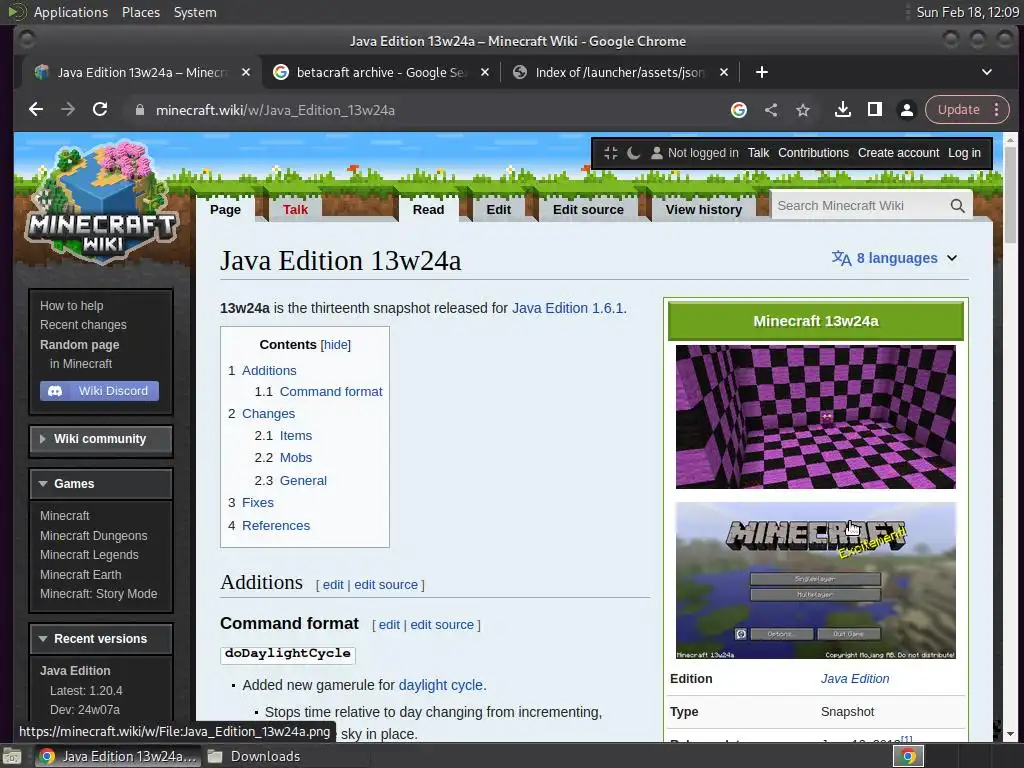The width and height of the screenshot is (1024, 768).
Task: Click the Wiki Discord button
Action: 99,391
